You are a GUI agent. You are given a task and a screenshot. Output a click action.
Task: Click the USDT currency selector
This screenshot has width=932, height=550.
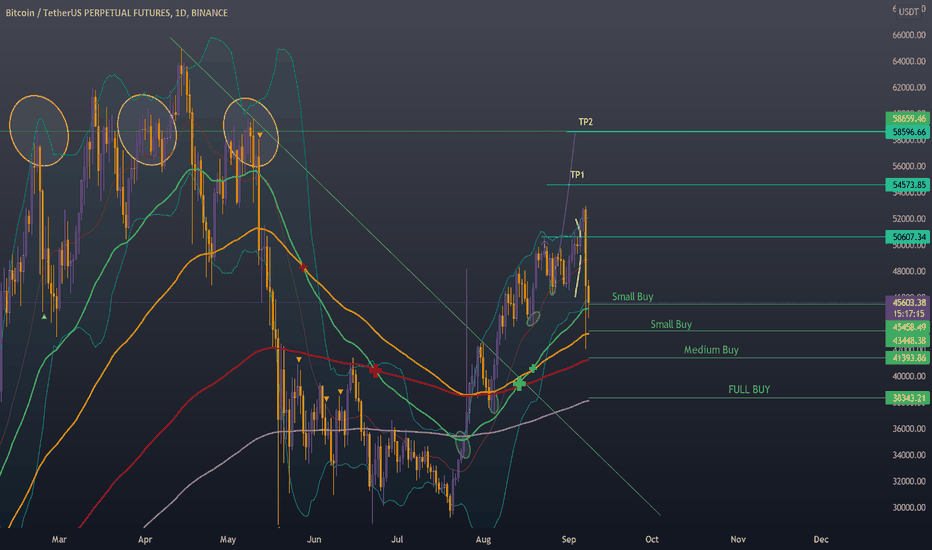pos(908,11)
